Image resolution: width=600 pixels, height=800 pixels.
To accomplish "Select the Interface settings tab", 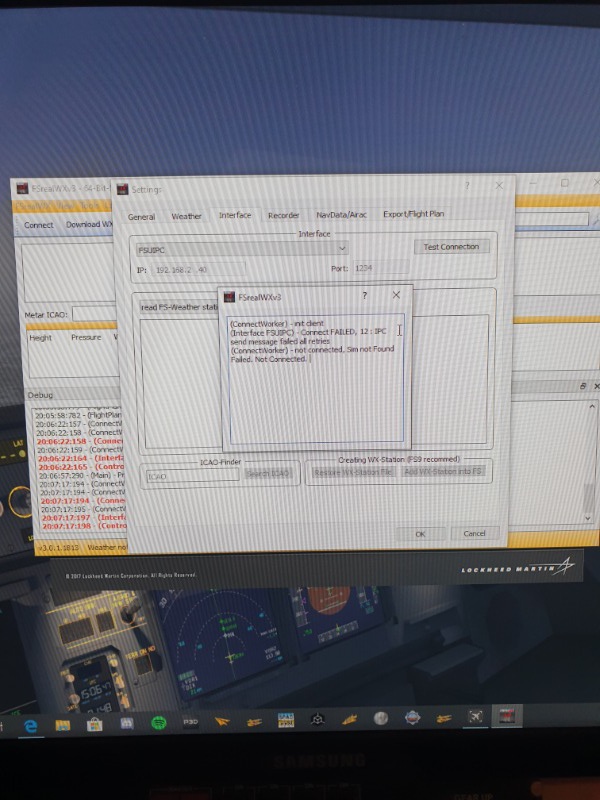I will [x=235, y=215].
